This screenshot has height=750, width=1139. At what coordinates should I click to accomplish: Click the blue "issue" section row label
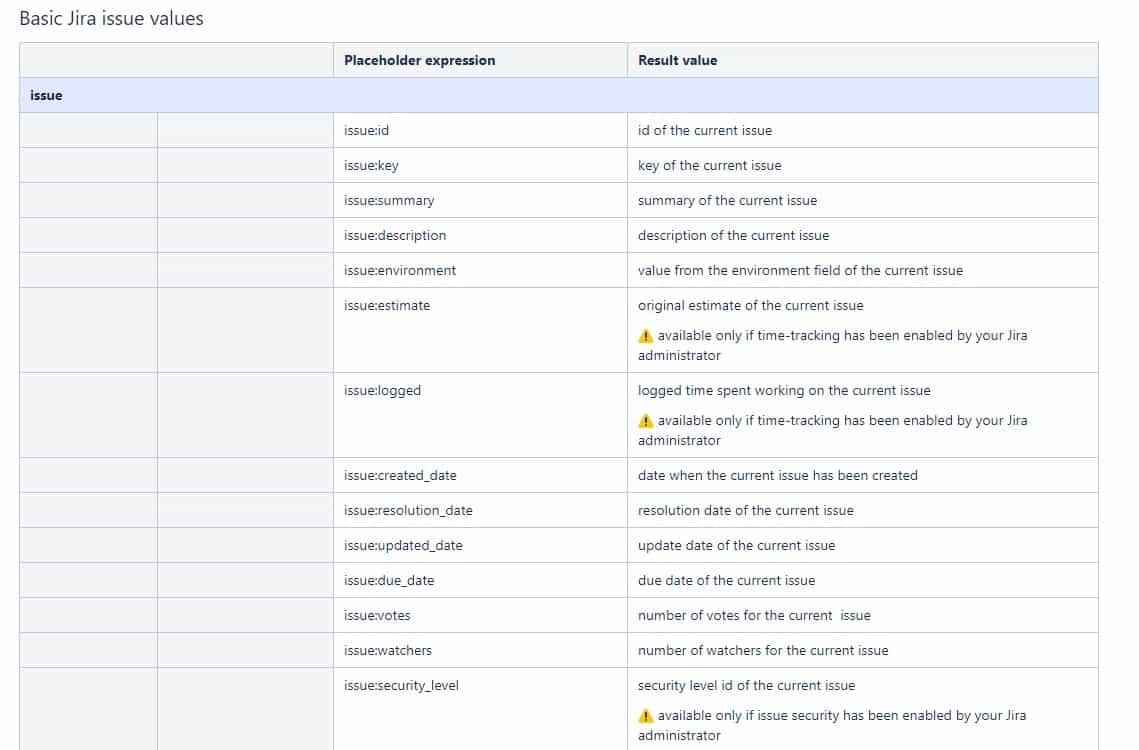point(46,95)
